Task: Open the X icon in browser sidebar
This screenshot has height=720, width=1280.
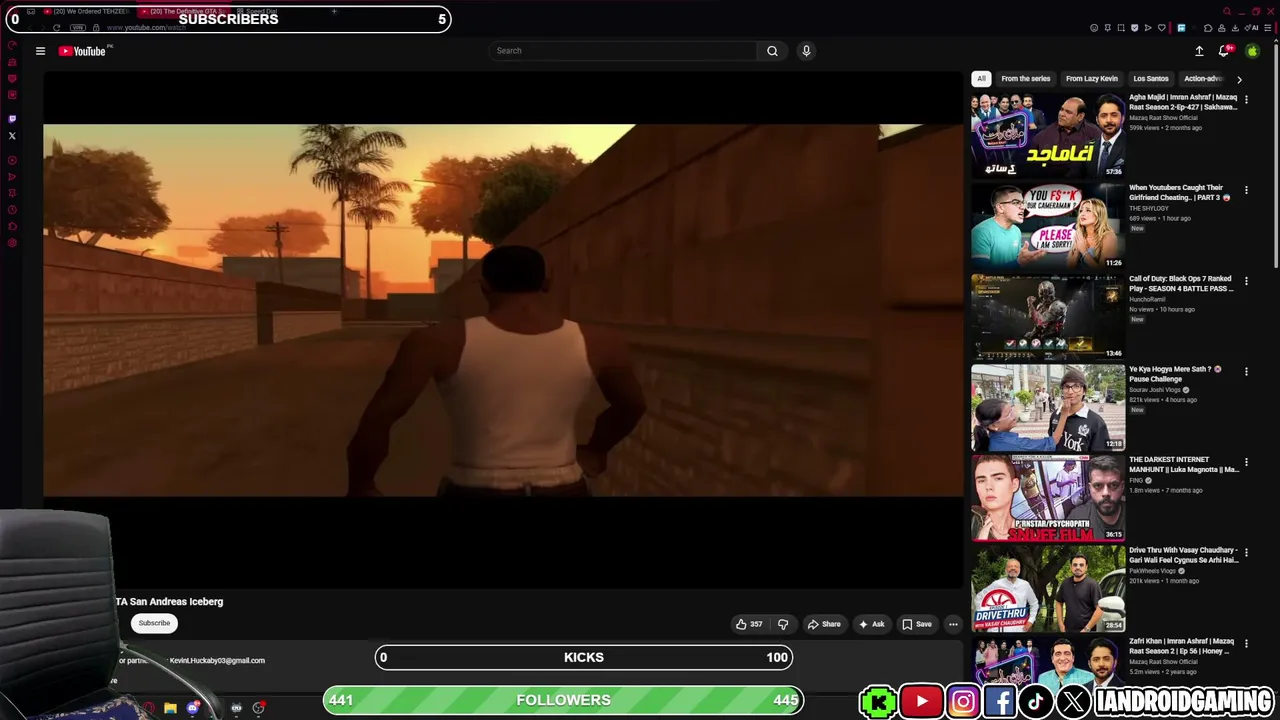Action: coord(12,136)
